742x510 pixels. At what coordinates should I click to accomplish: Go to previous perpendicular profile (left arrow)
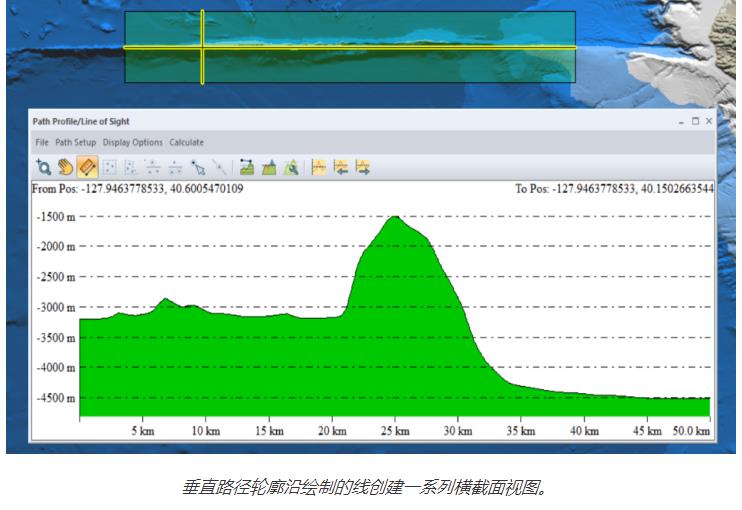tap(341, 167)
